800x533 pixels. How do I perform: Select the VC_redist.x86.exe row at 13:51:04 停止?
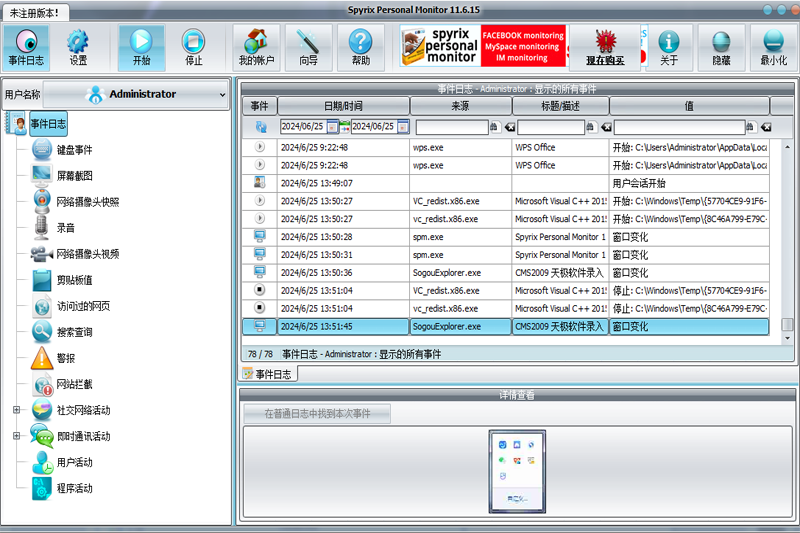pos(506,290)
